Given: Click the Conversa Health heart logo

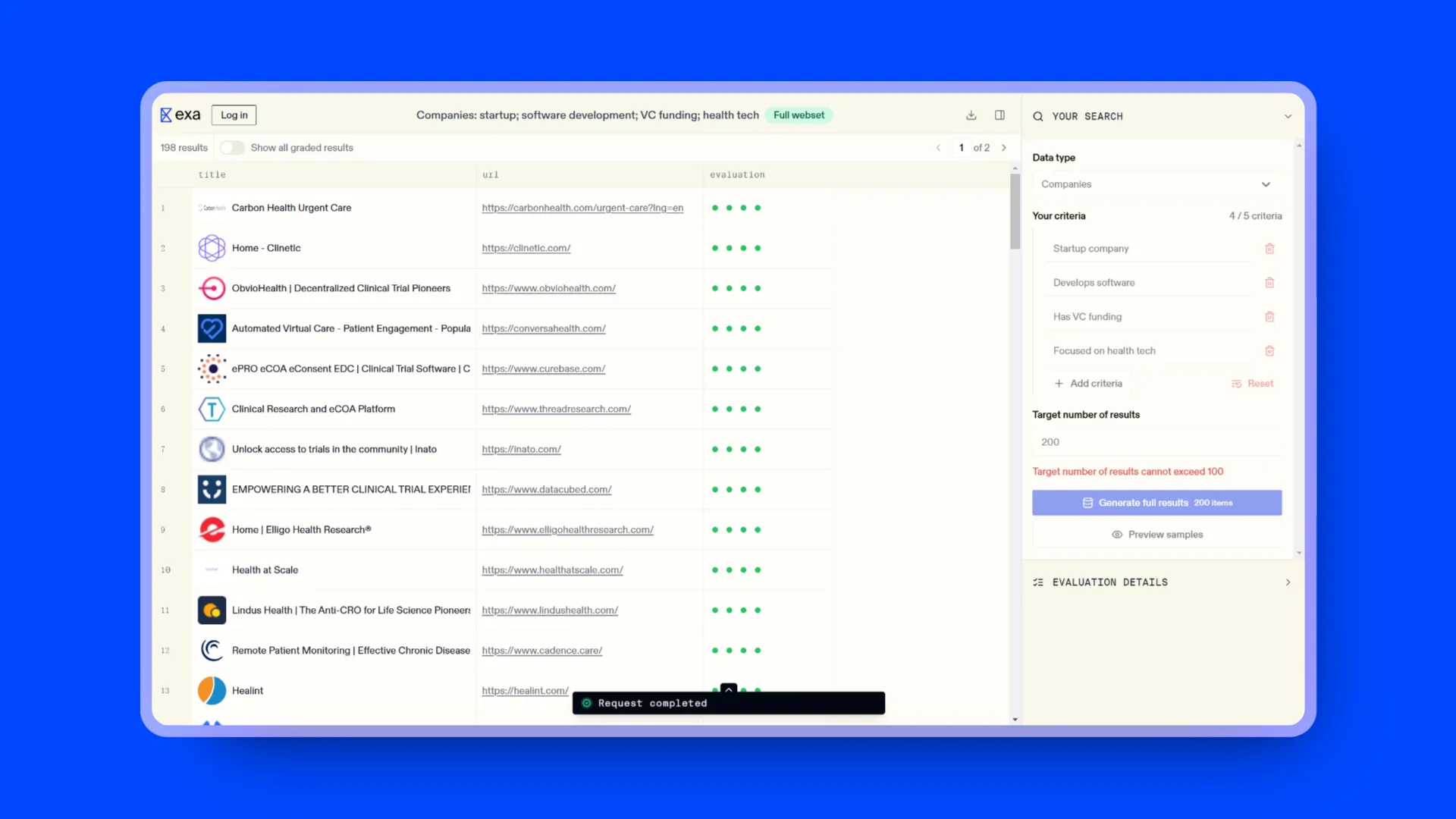Looking at the screenshot, I should (212, 328).
